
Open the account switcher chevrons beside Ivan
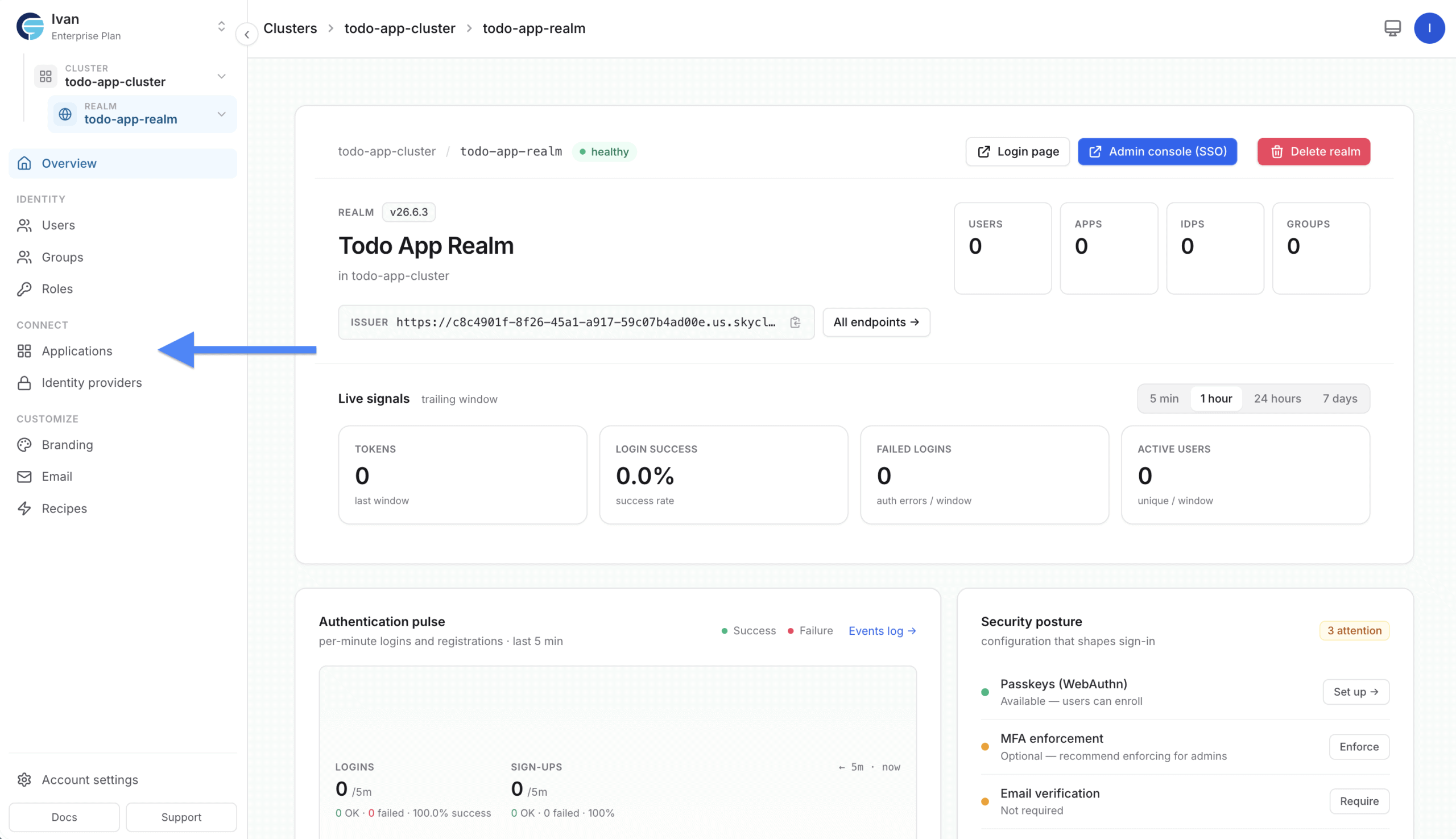coord(221,27)
